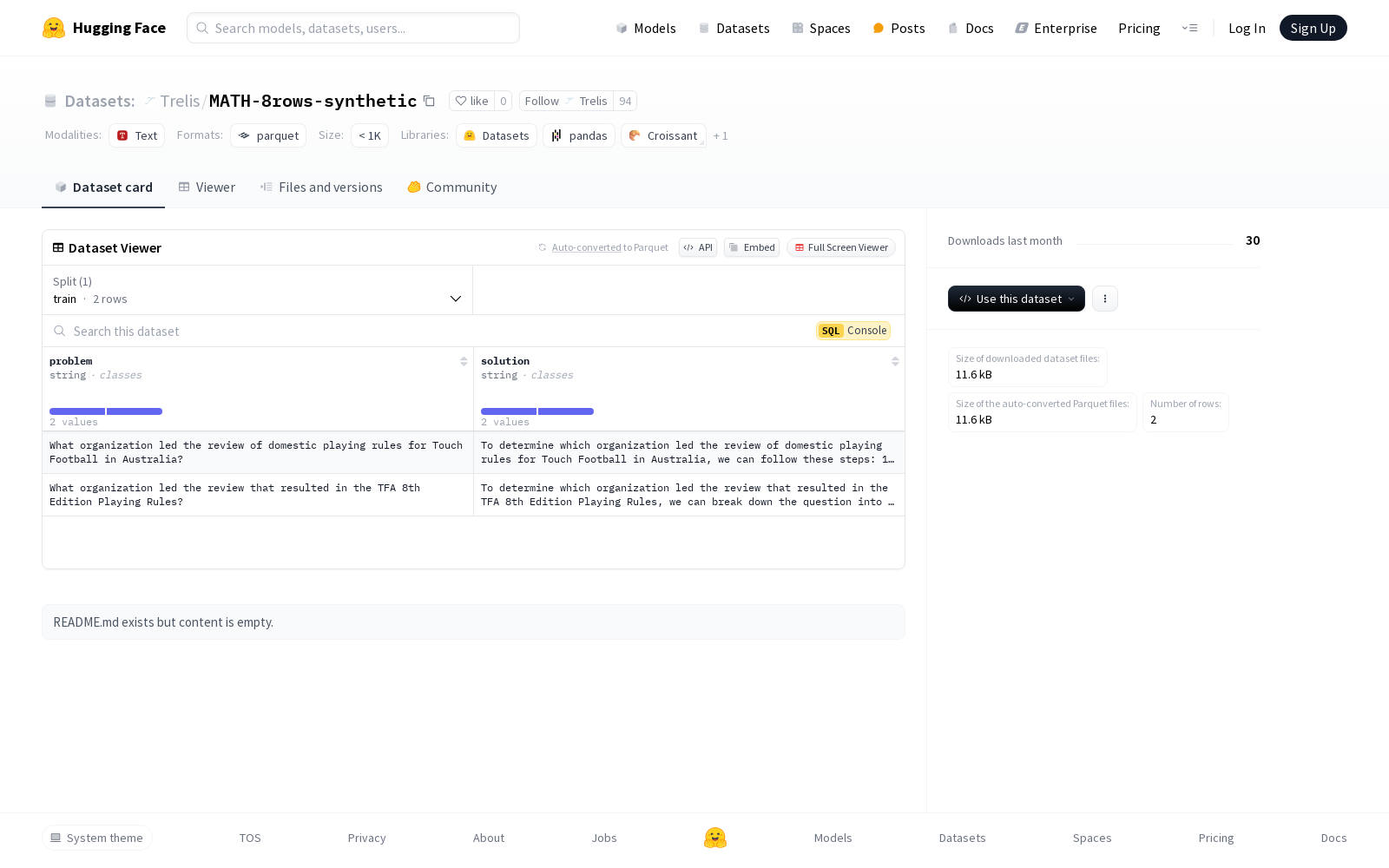Screen dimensions: 1389x868
Task: Open Docs in the top navigation
Action: [x=971, y=28]
